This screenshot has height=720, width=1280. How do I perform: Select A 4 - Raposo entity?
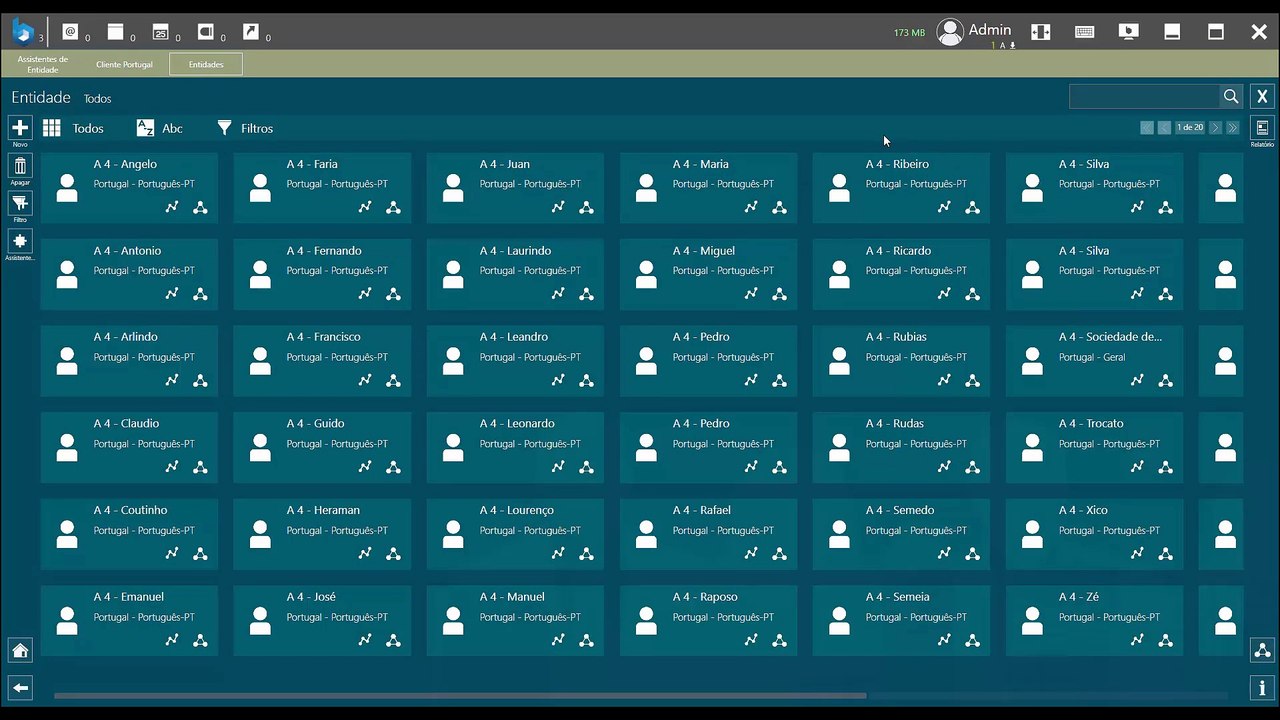pyautogui.click(x=709, y=620)
